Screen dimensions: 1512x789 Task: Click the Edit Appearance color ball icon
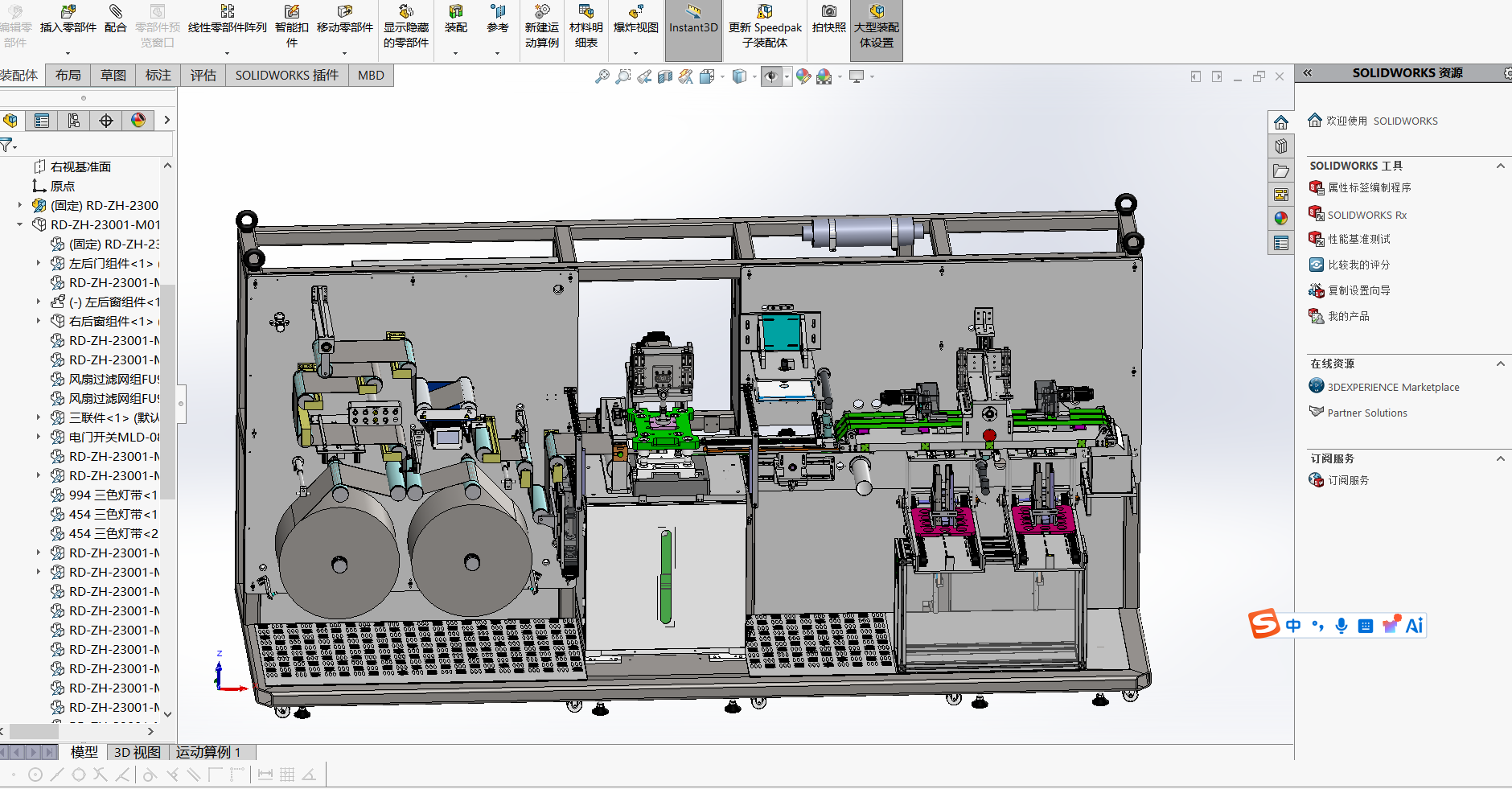(x=803, y=76)
